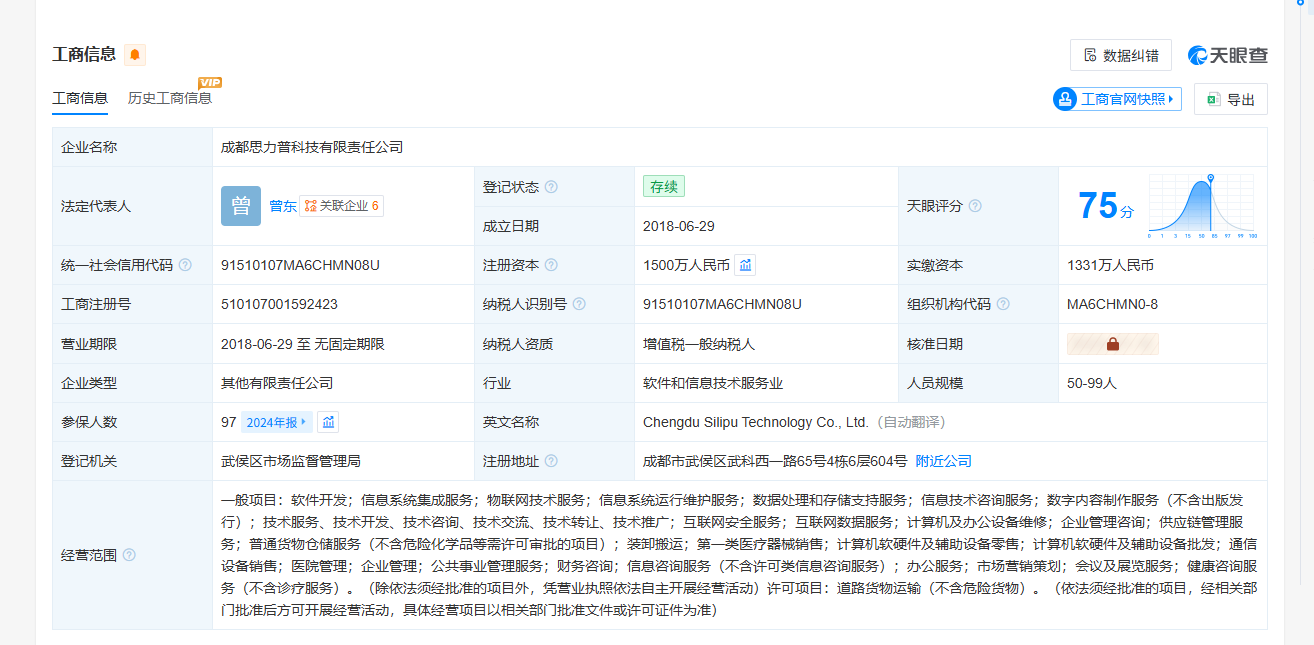This screenshot has width=1314, height=645.
Task: Click the 导出 export button
Action: point(1230,99)
